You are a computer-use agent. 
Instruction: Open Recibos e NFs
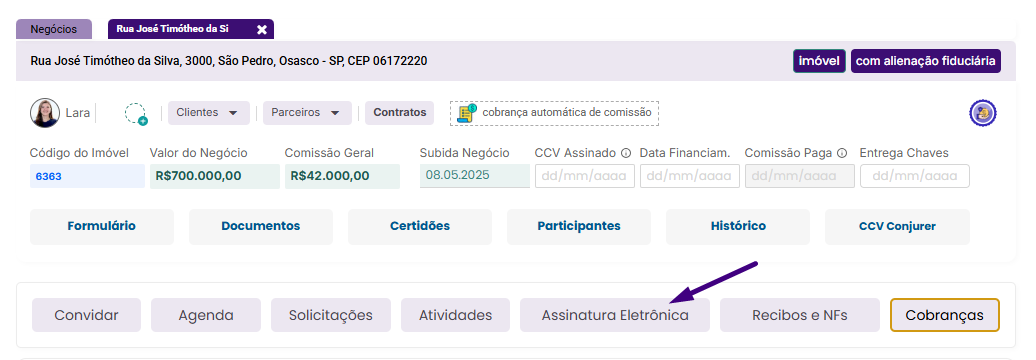799,315
